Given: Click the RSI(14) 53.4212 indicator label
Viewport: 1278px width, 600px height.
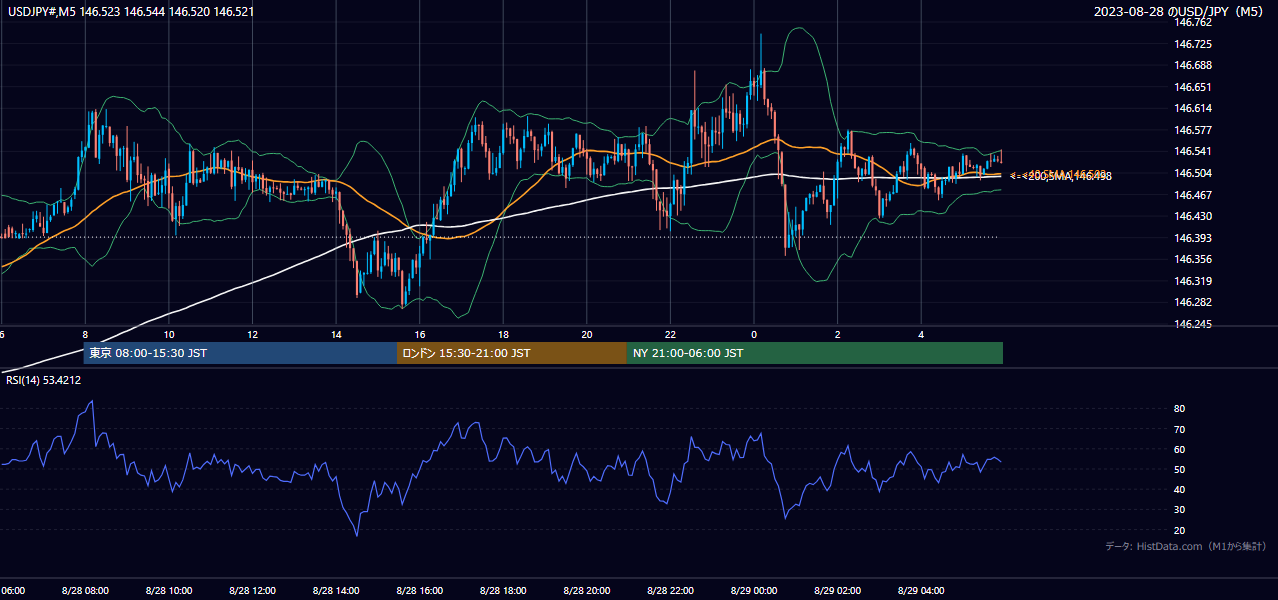Looking at the screenshot, I should 44,380.
